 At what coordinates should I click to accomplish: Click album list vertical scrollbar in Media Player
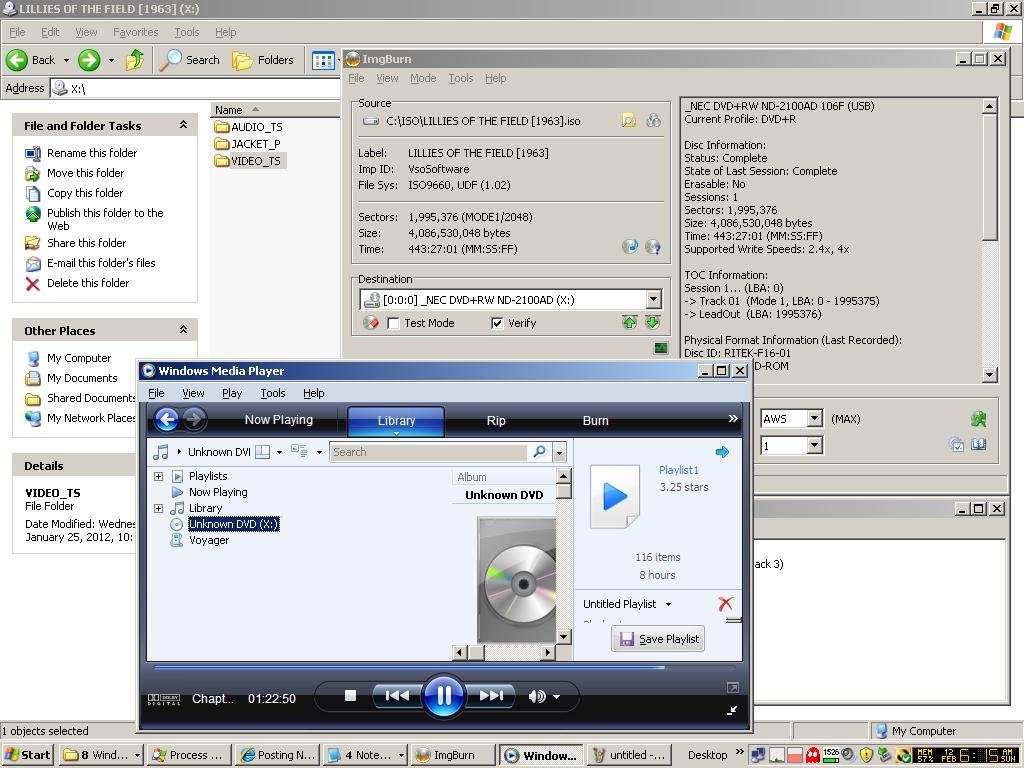tap(564, 556)
